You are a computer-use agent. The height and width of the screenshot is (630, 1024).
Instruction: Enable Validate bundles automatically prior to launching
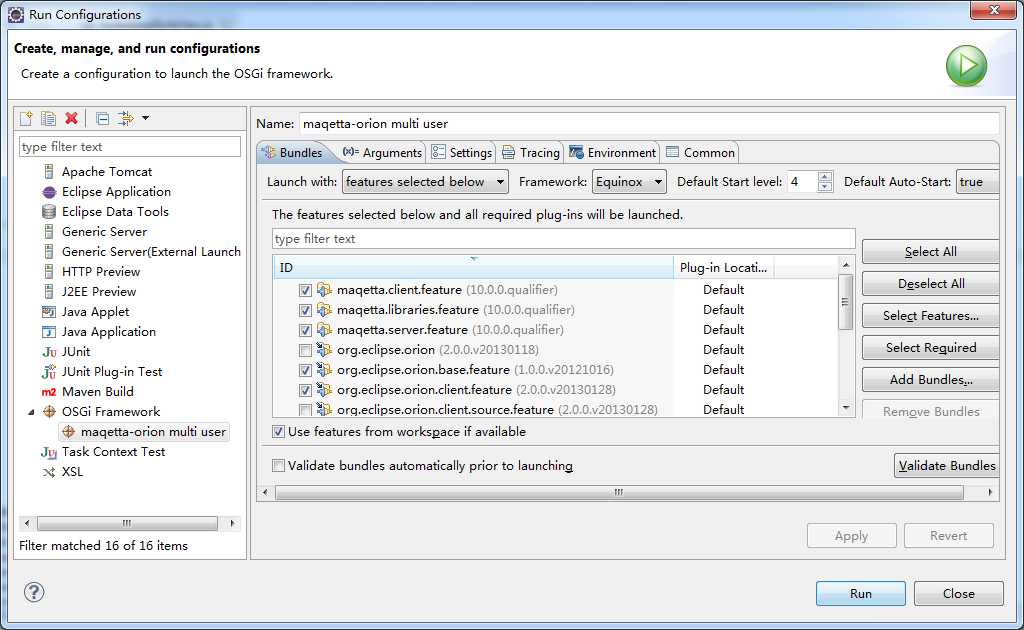pos(278,465)
